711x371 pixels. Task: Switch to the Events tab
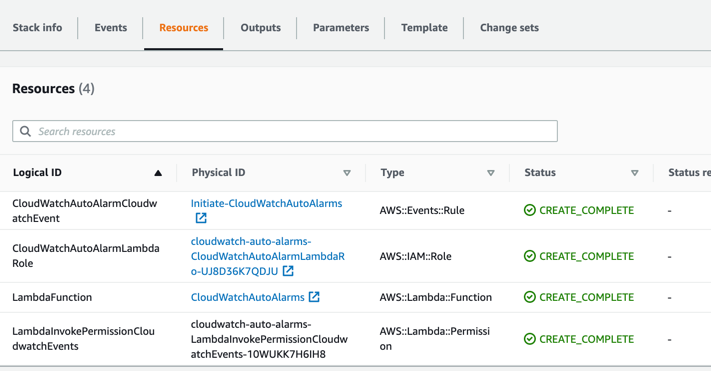click(111, 28)
